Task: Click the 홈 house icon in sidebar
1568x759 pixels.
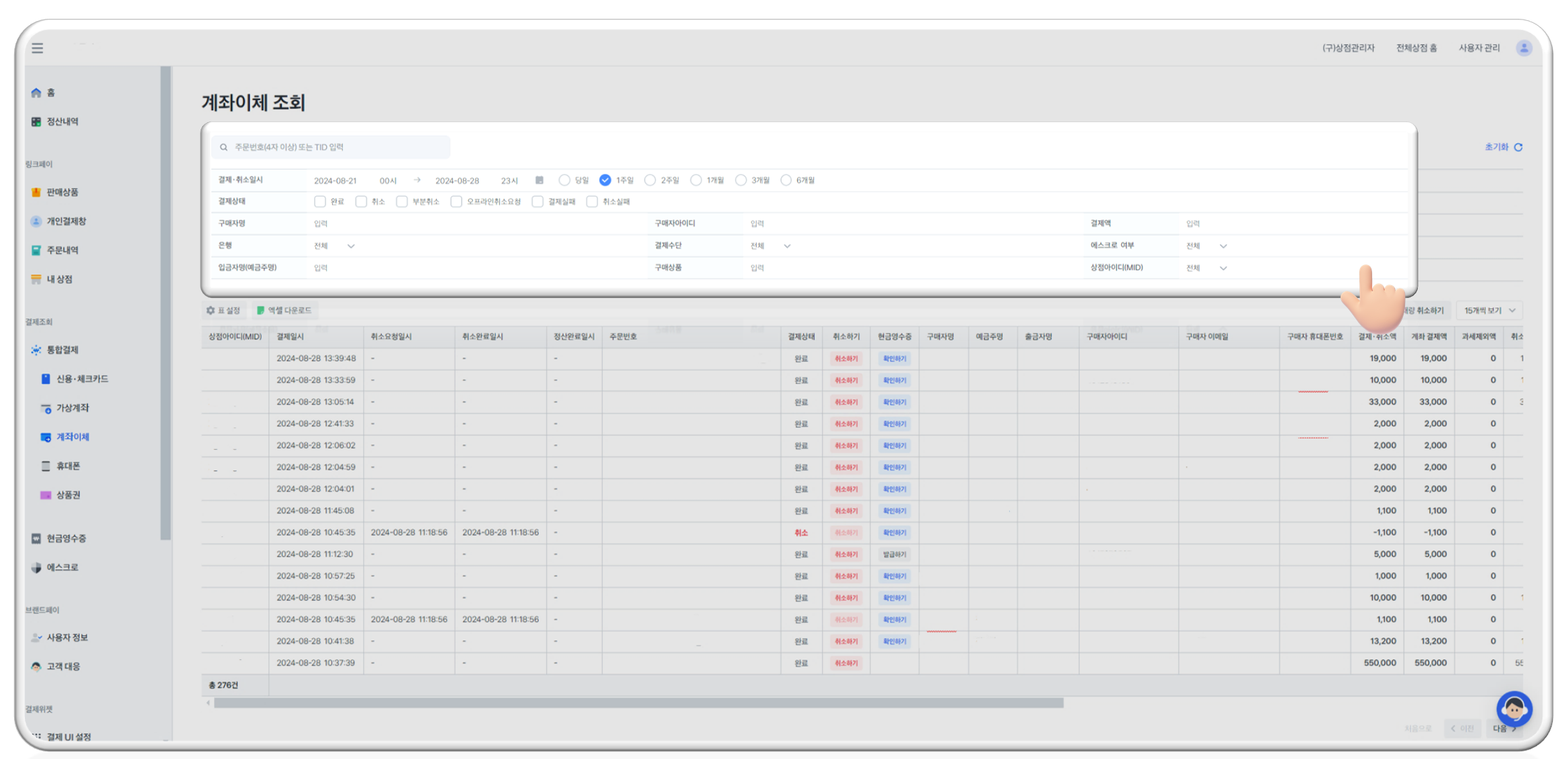Action: click(x=36, y=93)
